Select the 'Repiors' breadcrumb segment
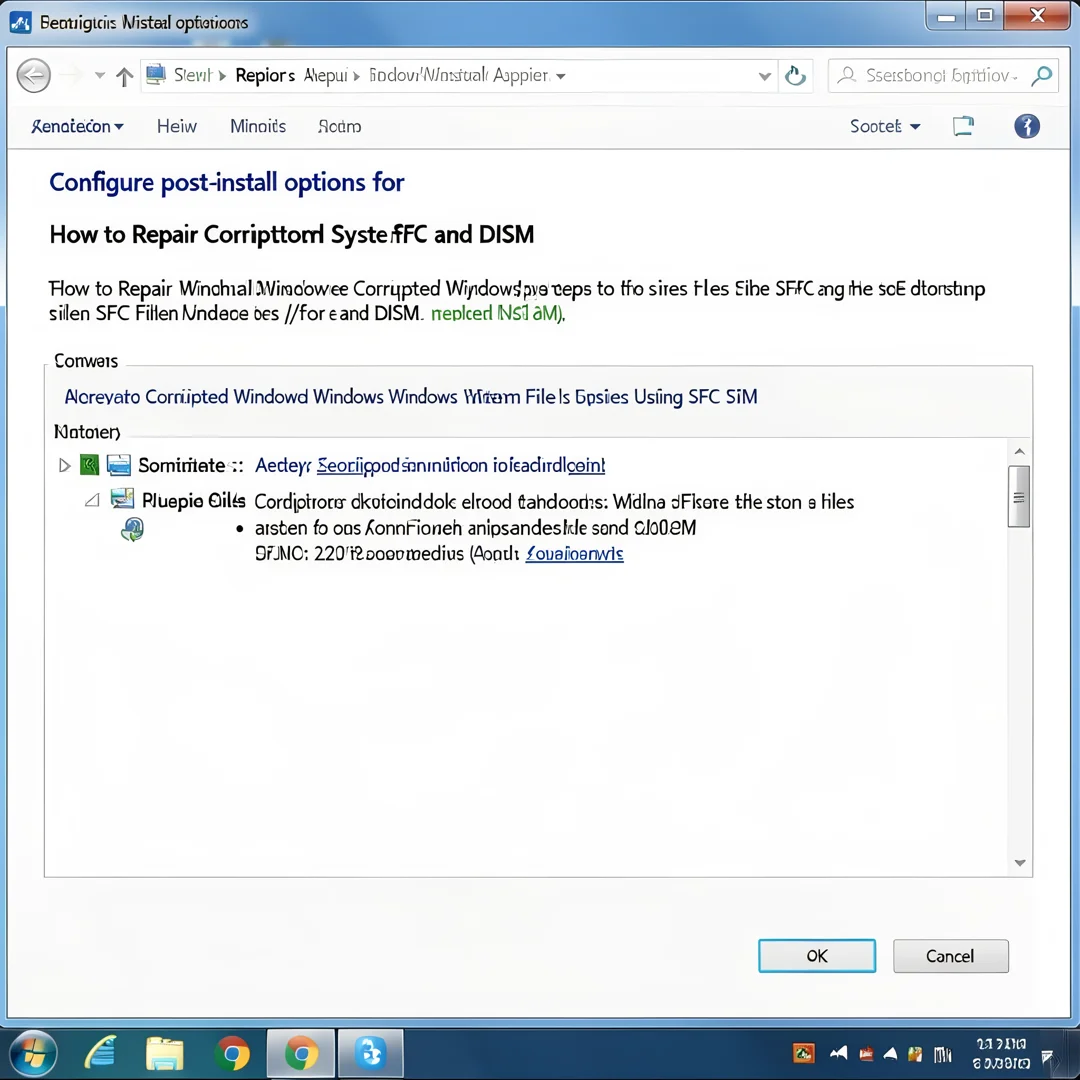 point(265,75)
